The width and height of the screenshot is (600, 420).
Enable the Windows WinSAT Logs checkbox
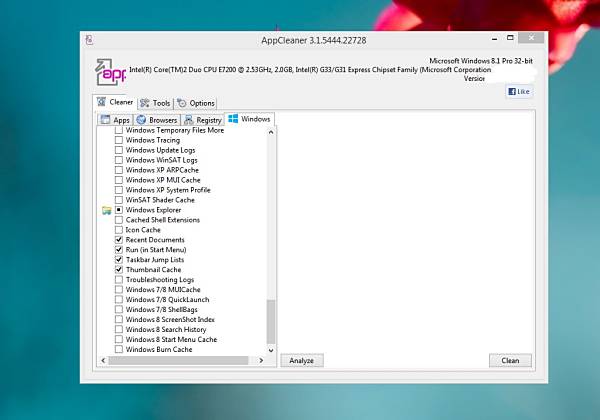pos(119,160)
